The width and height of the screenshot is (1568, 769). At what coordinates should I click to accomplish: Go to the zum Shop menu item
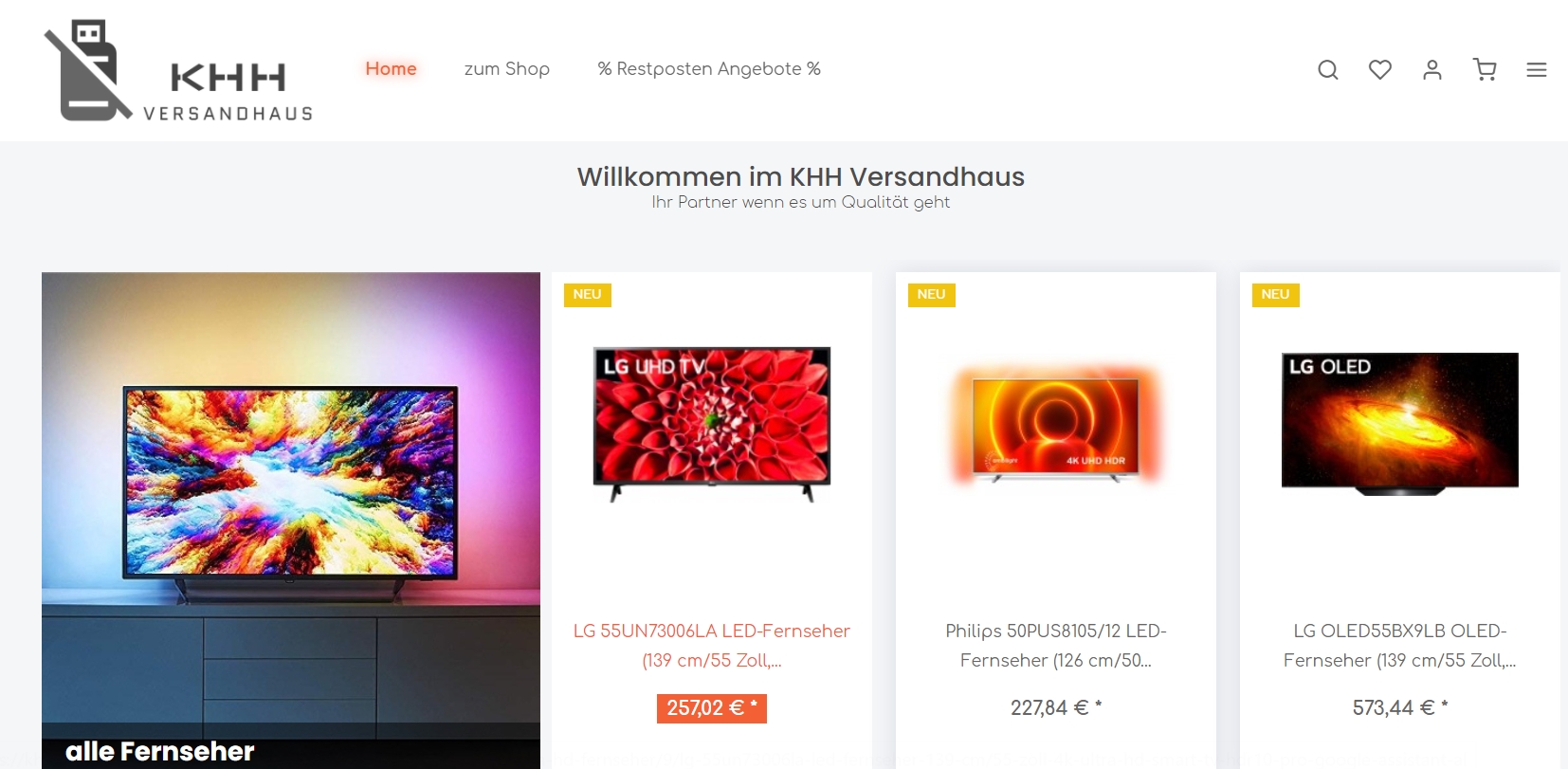507,69
